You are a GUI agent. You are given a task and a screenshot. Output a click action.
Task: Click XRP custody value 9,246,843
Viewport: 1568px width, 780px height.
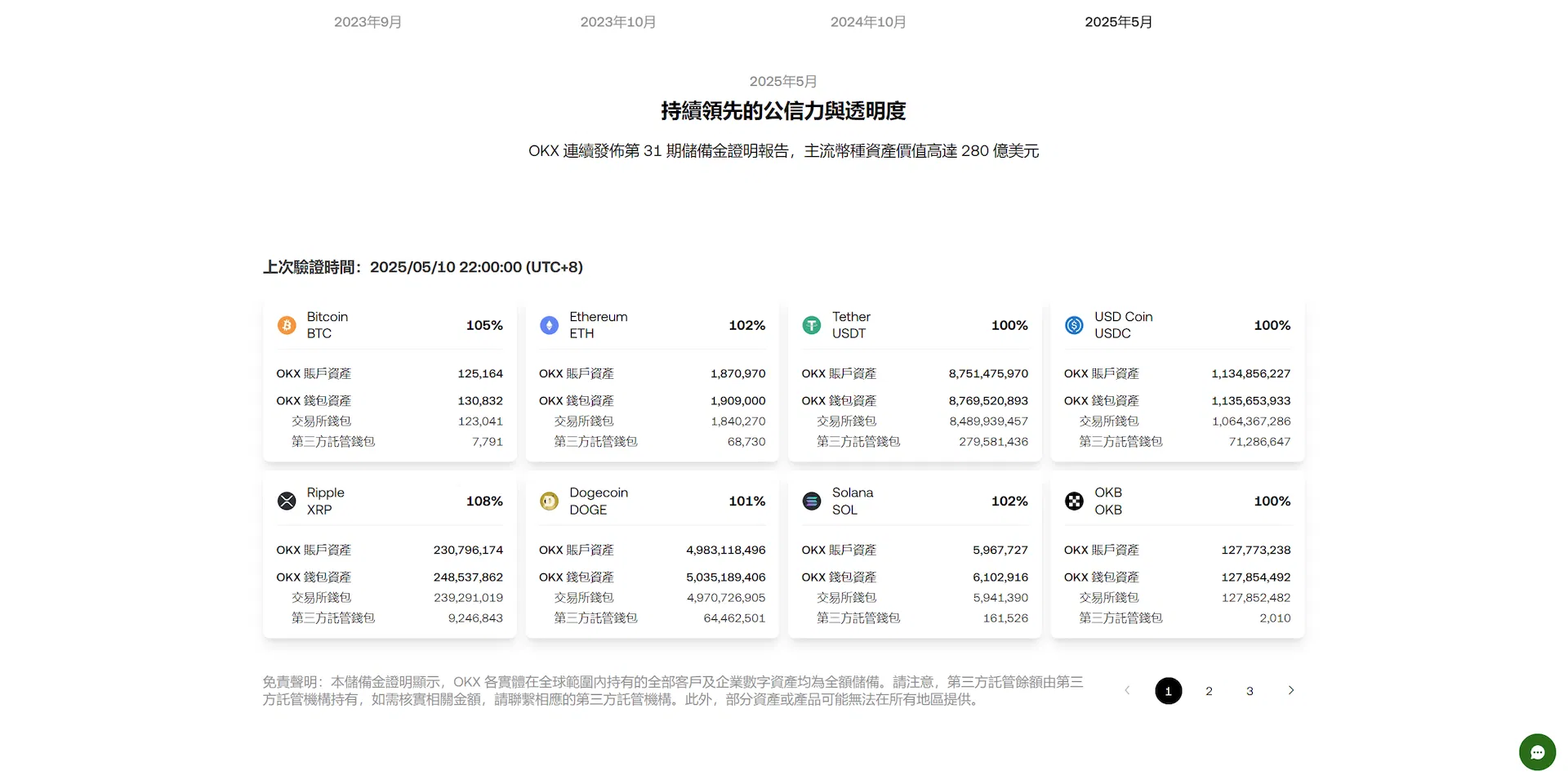[x=475, y=617]
